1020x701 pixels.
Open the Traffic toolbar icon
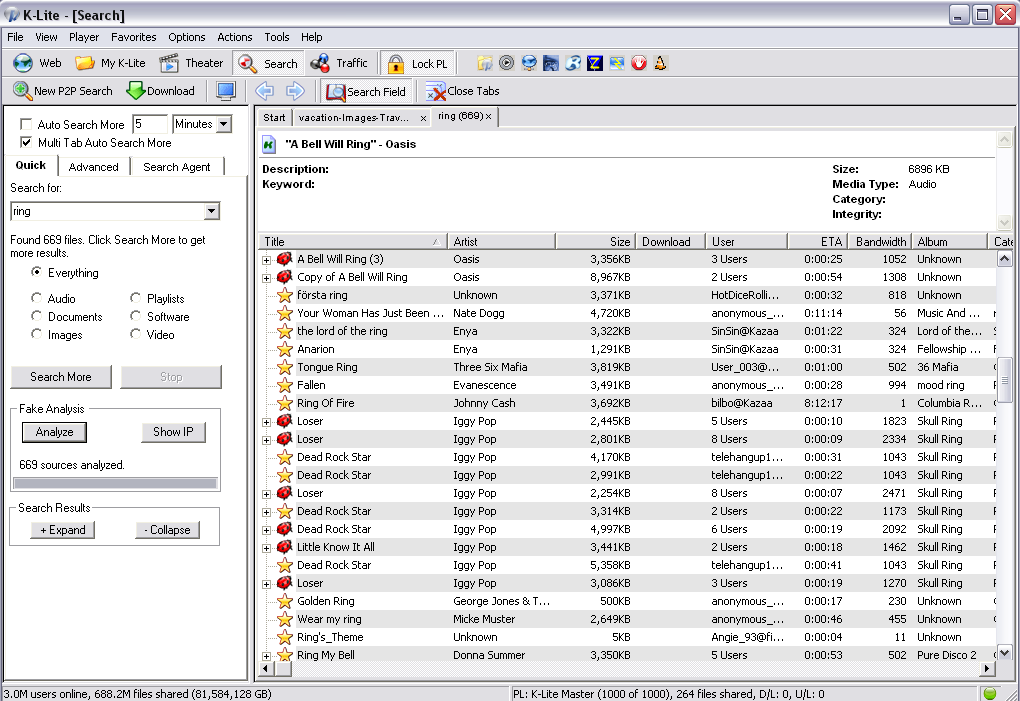click(320, 63)
